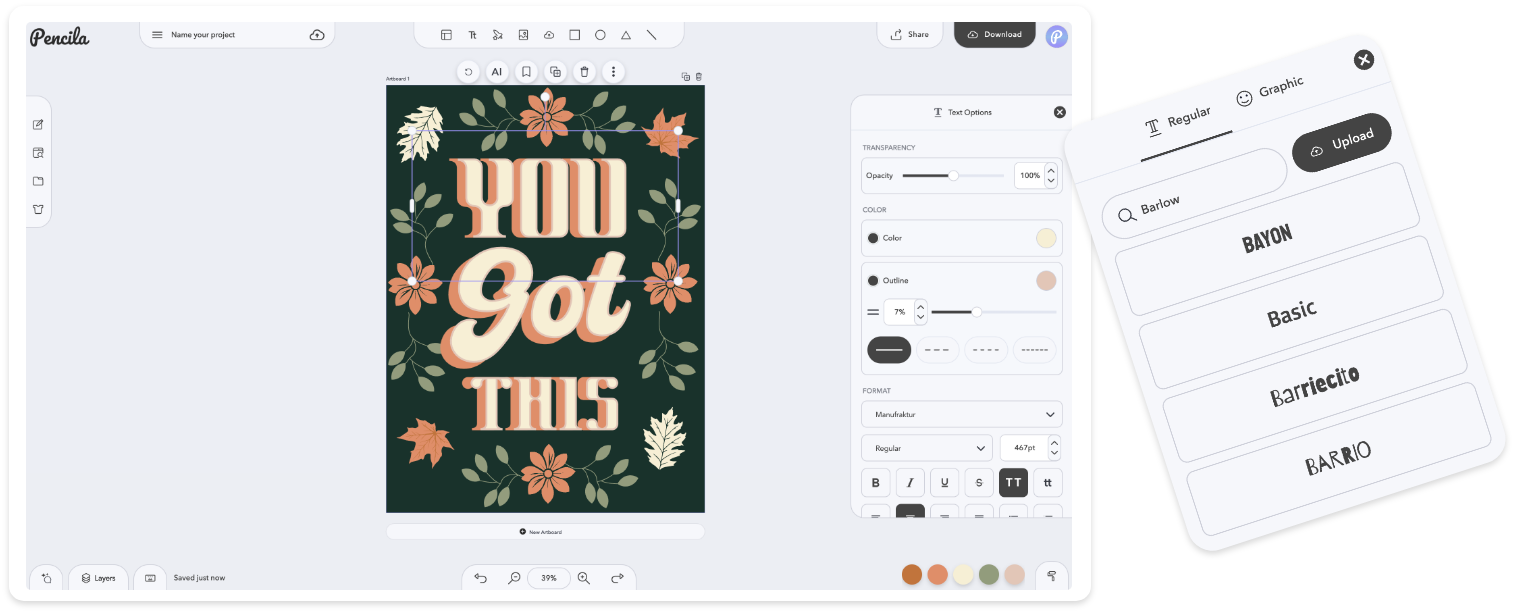Toggle bold text formatting
1522x613 pixels.
875,483
